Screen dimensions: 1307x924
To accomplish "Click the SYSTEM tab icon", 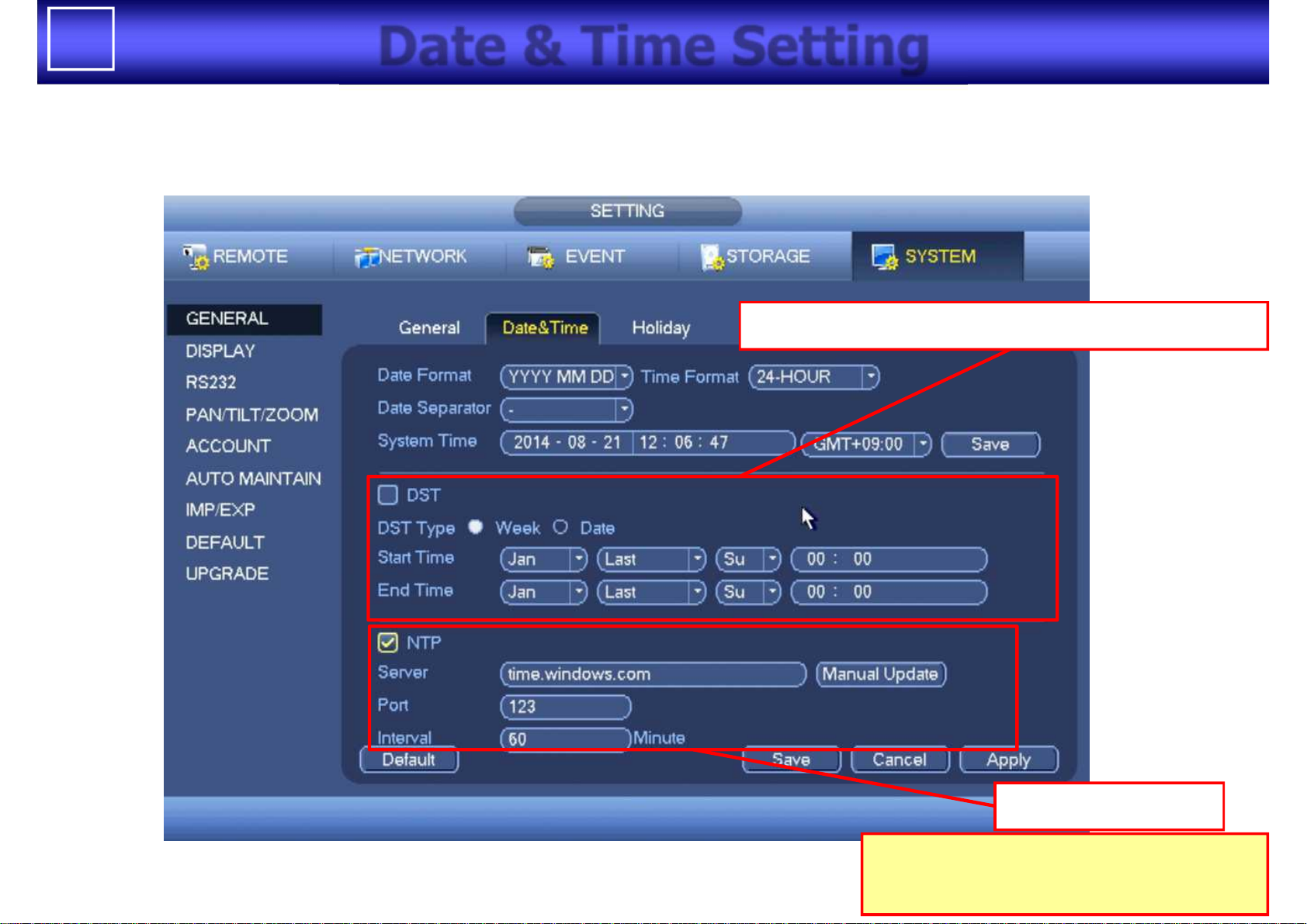I will 884,257.
